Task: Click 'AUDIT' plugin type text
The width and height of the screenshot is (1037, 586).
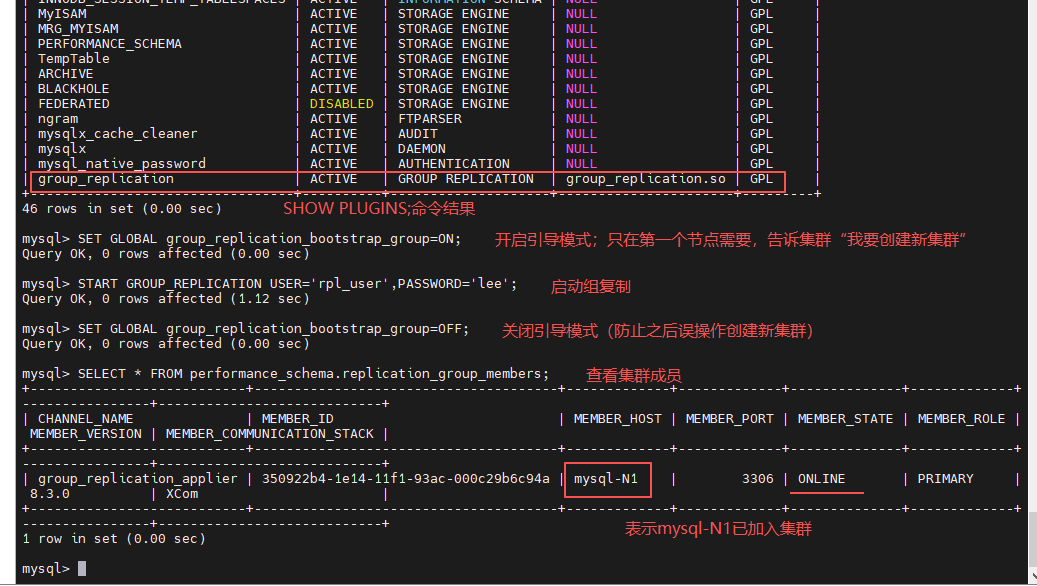Action: tap(417, 134)
